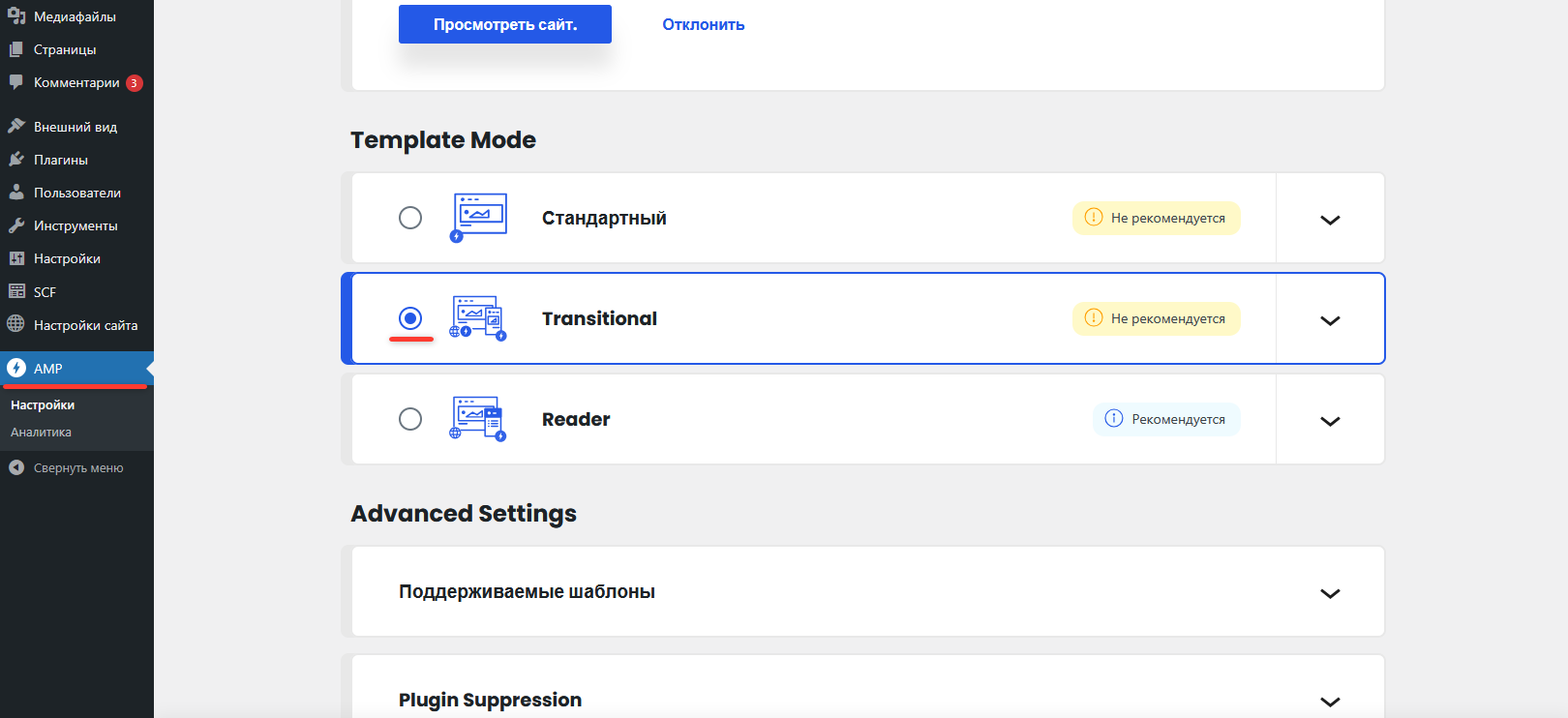
Task: Click the collapse menu arrow icon
Action: coord(16,467)
